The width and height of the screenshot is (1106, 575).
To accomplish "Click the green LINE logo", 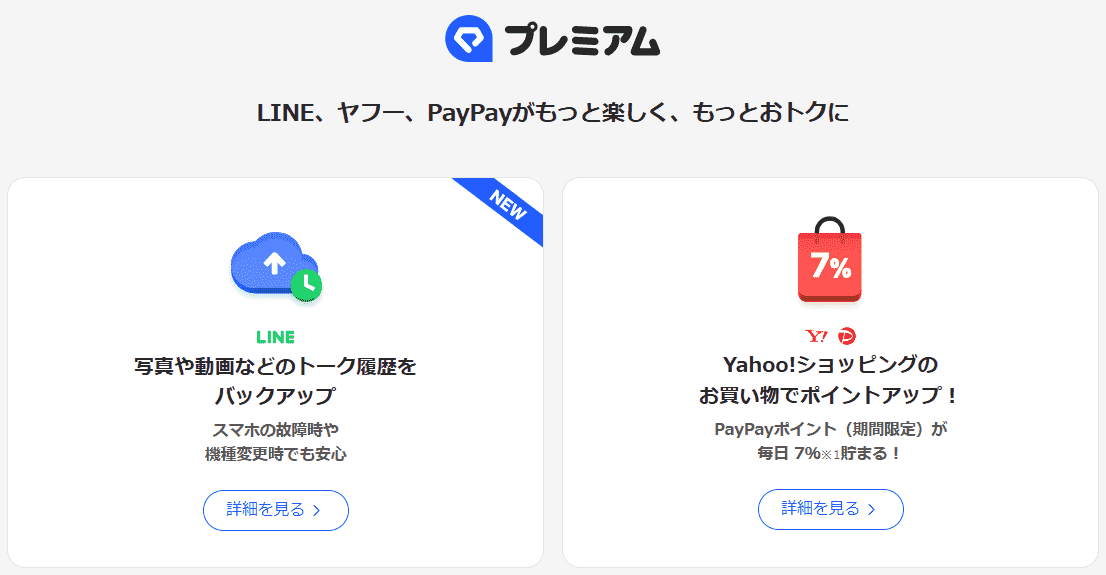I will (x=275, y=337).
